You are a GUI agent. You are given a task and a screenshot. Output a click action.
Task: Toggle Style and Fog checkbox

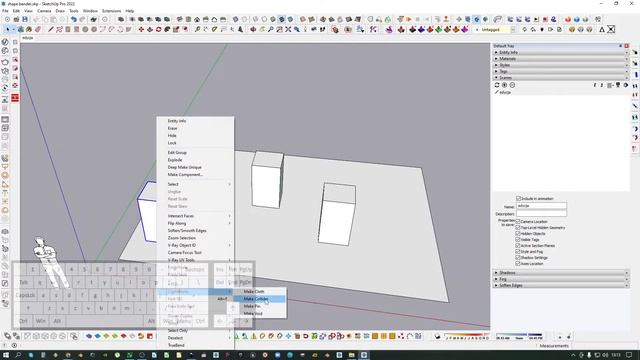point(518,251)
